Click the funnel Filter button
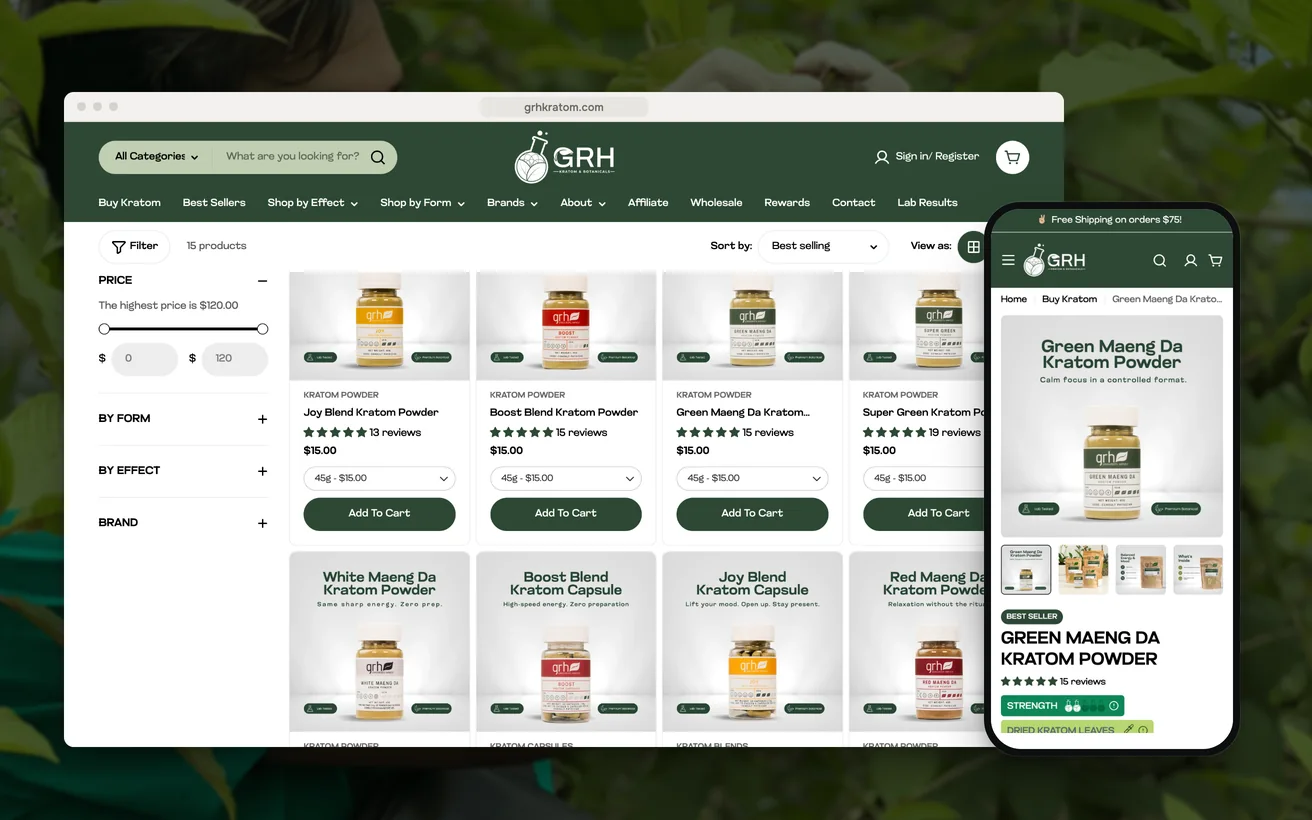This screenshot has height=820, width=1312. 134,246
